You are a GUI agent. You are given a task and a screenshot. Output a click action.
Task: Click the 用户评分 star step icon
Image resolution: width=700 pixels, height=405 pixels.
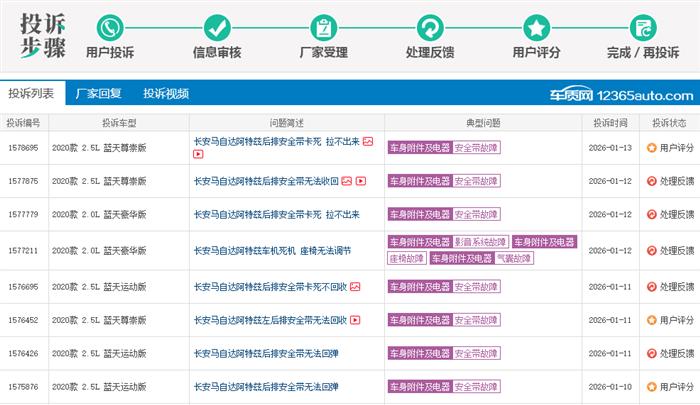click(537, 27)
